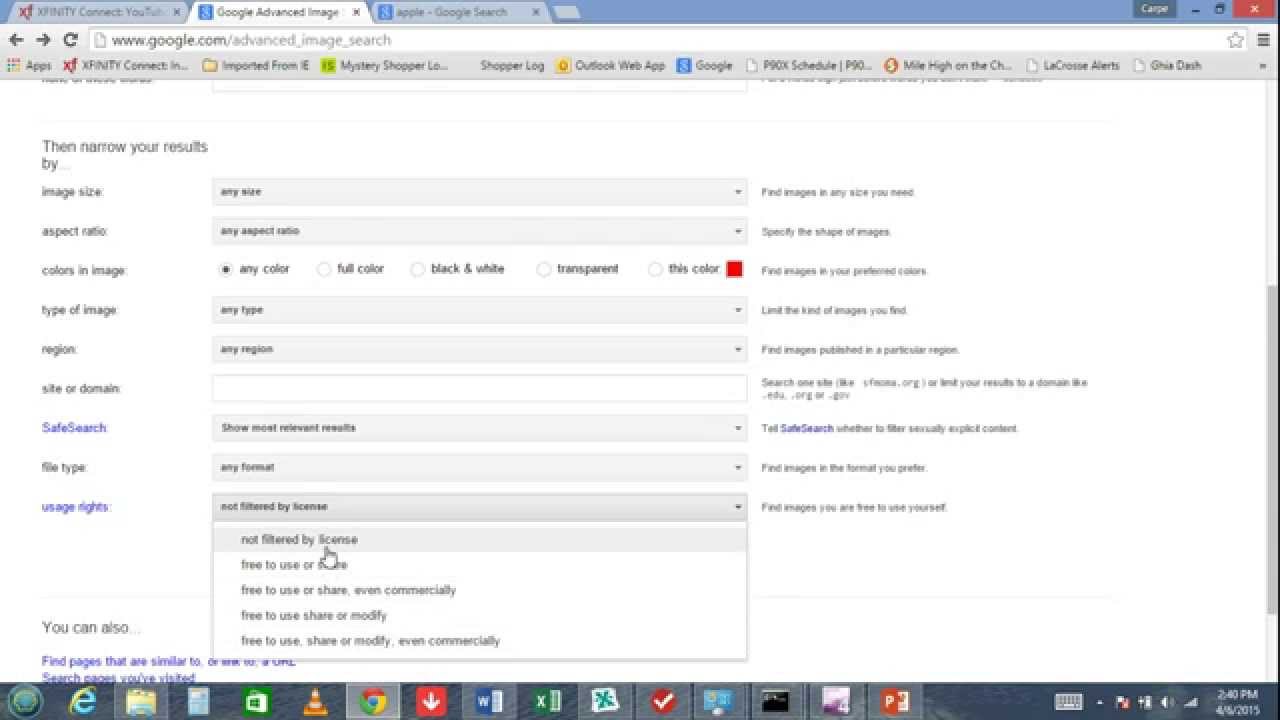Launch VLC media player from taskbar
Viewport: 1280px width, 720px height.
(x=315, y=702)
